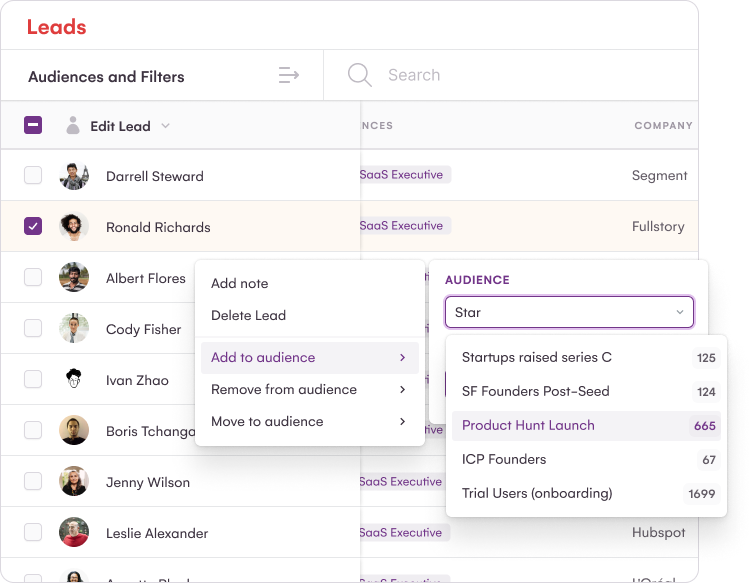Select Leslie Alexander's checkbox
This screenshot has width=755, height=583.
(33, 532)
